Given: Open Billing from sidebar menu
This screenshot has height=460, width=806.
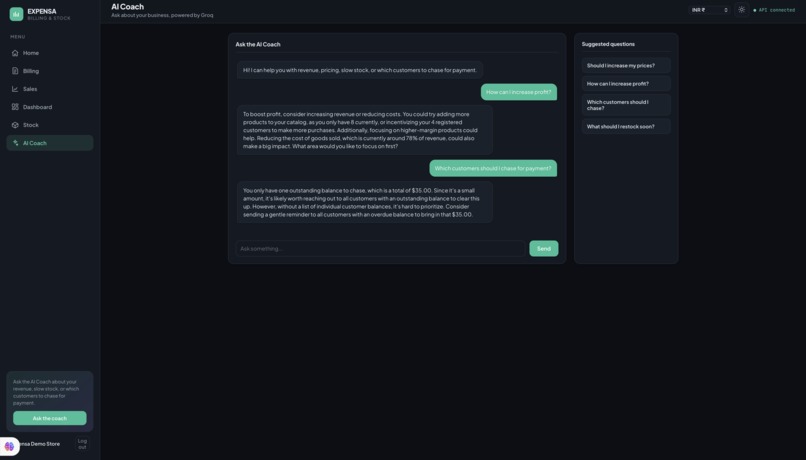Looking at the screenshot, I should pos(50,71).
